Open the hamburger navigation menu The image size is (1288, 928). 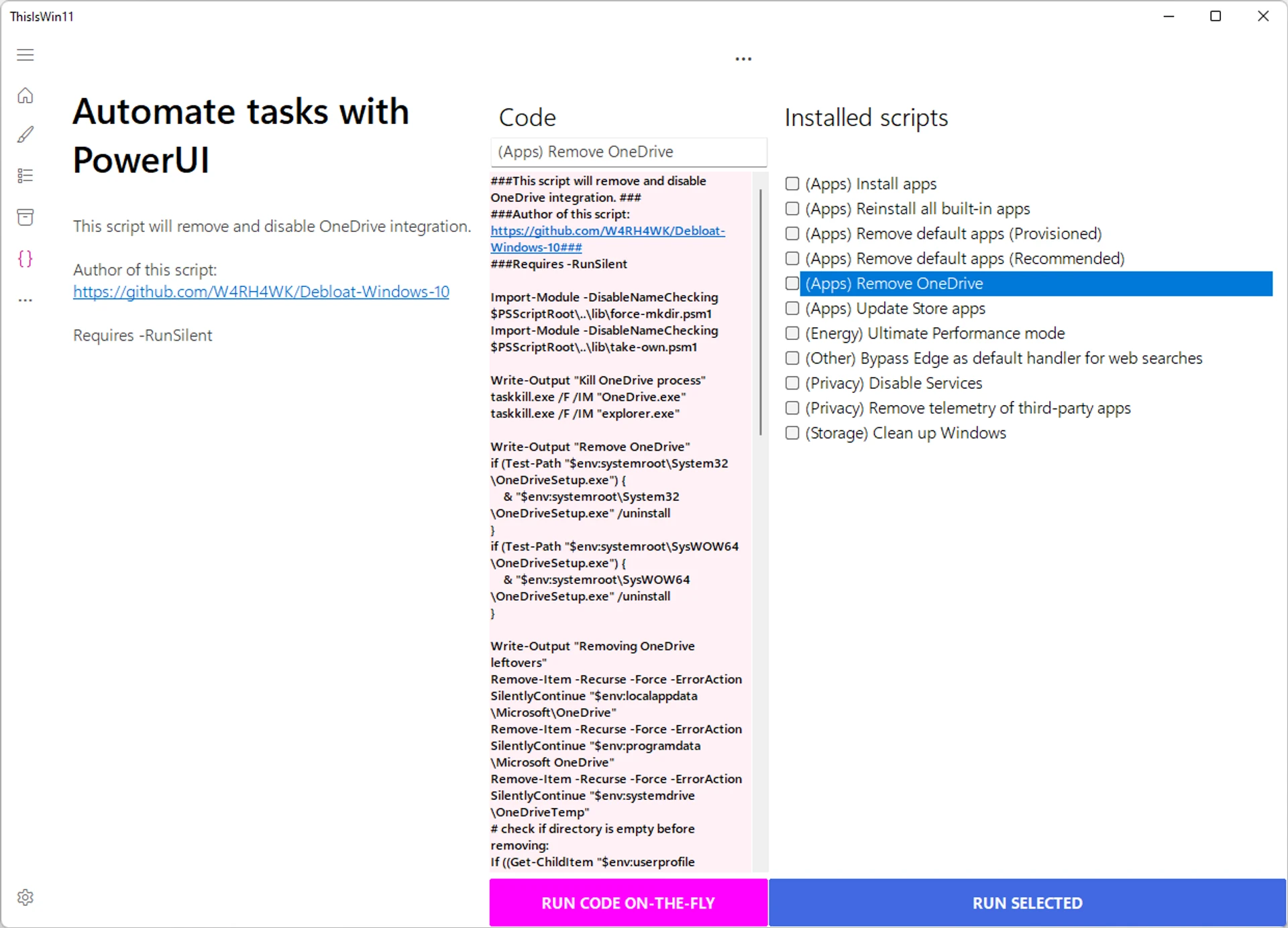click(25, 55)
